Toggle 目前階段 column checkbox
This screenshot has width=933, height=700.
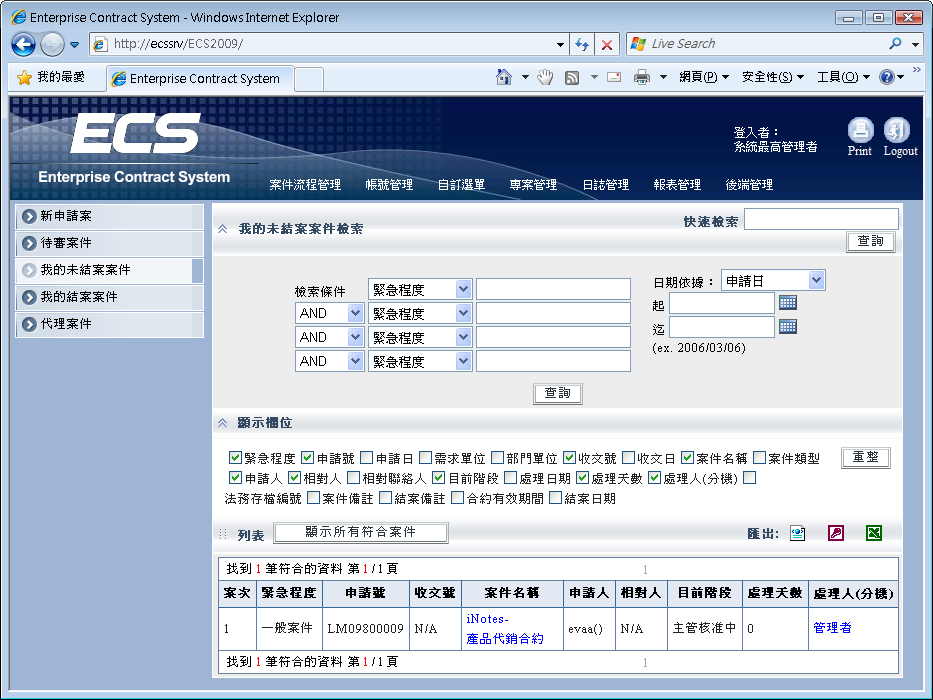click(x=439, y=477)
